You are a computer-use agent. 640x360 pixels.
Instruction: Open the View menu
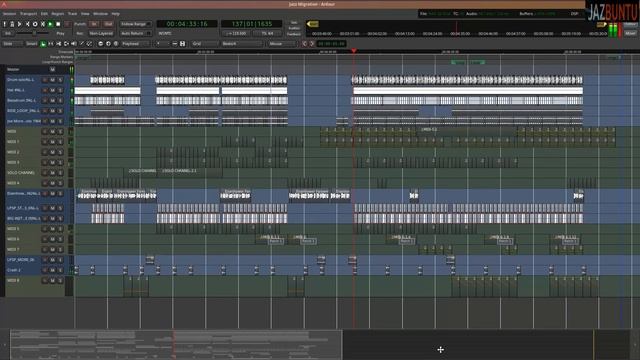(x=85, y=14)
